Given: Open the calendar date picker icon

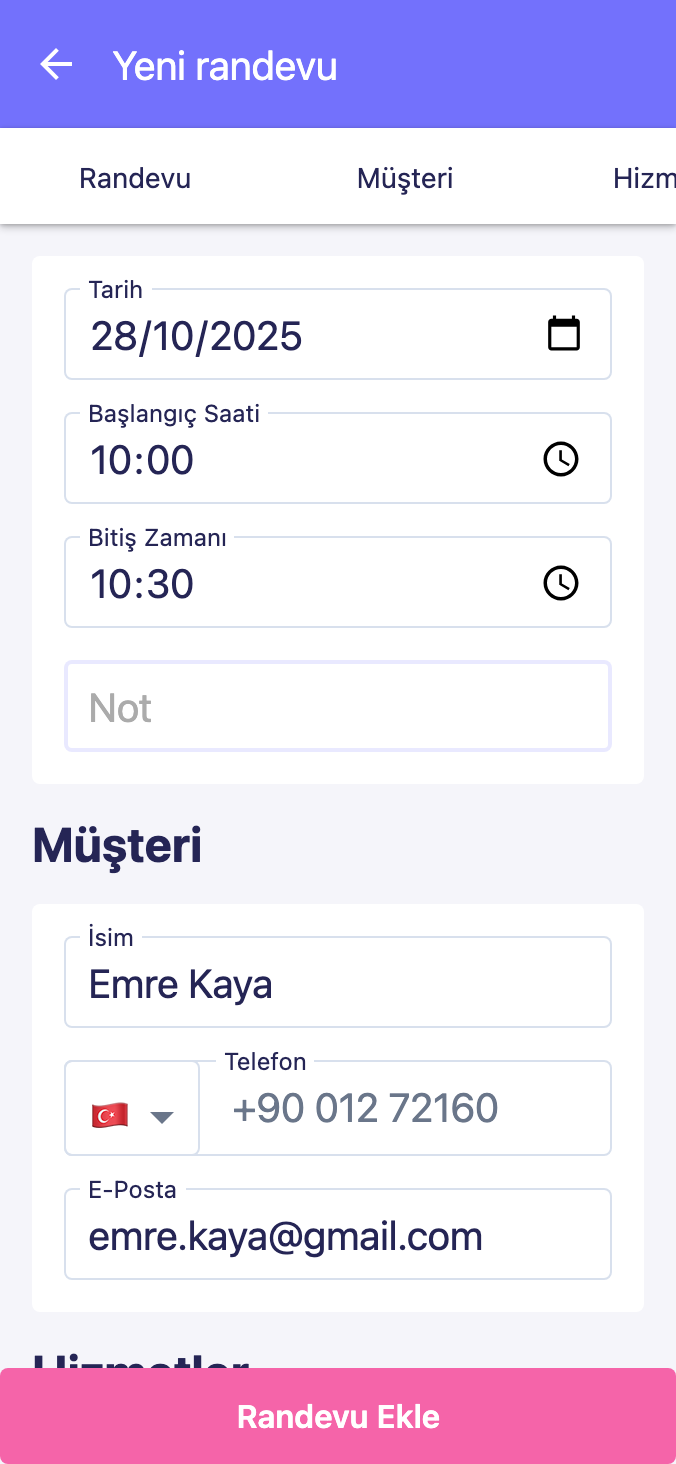Looking at the screenshot, I should point(564,334).
